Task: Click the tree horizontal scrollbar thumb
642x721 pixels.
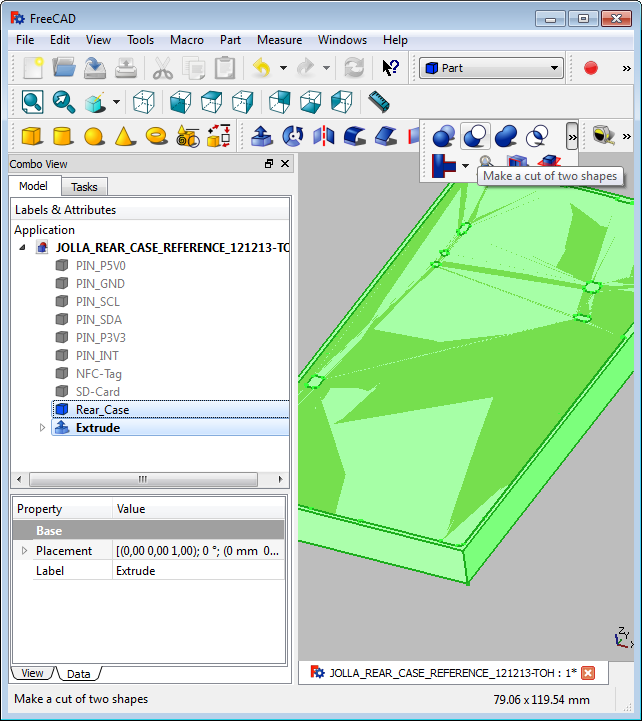Action: coord(143,479)
